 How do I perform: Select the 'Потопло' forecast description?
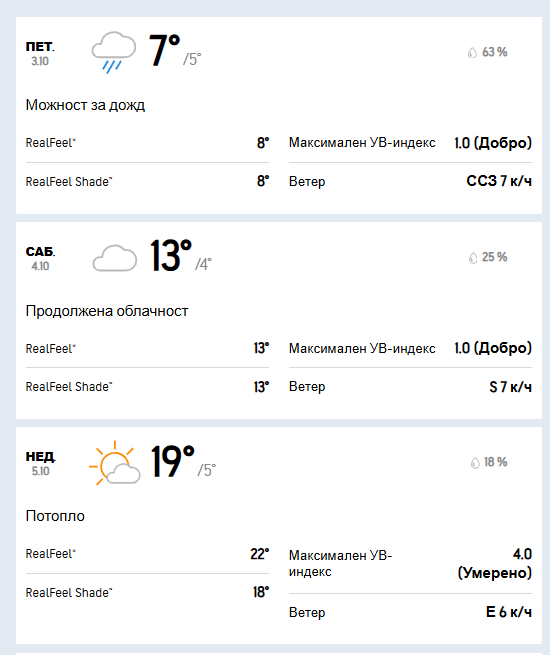(55, 516)
